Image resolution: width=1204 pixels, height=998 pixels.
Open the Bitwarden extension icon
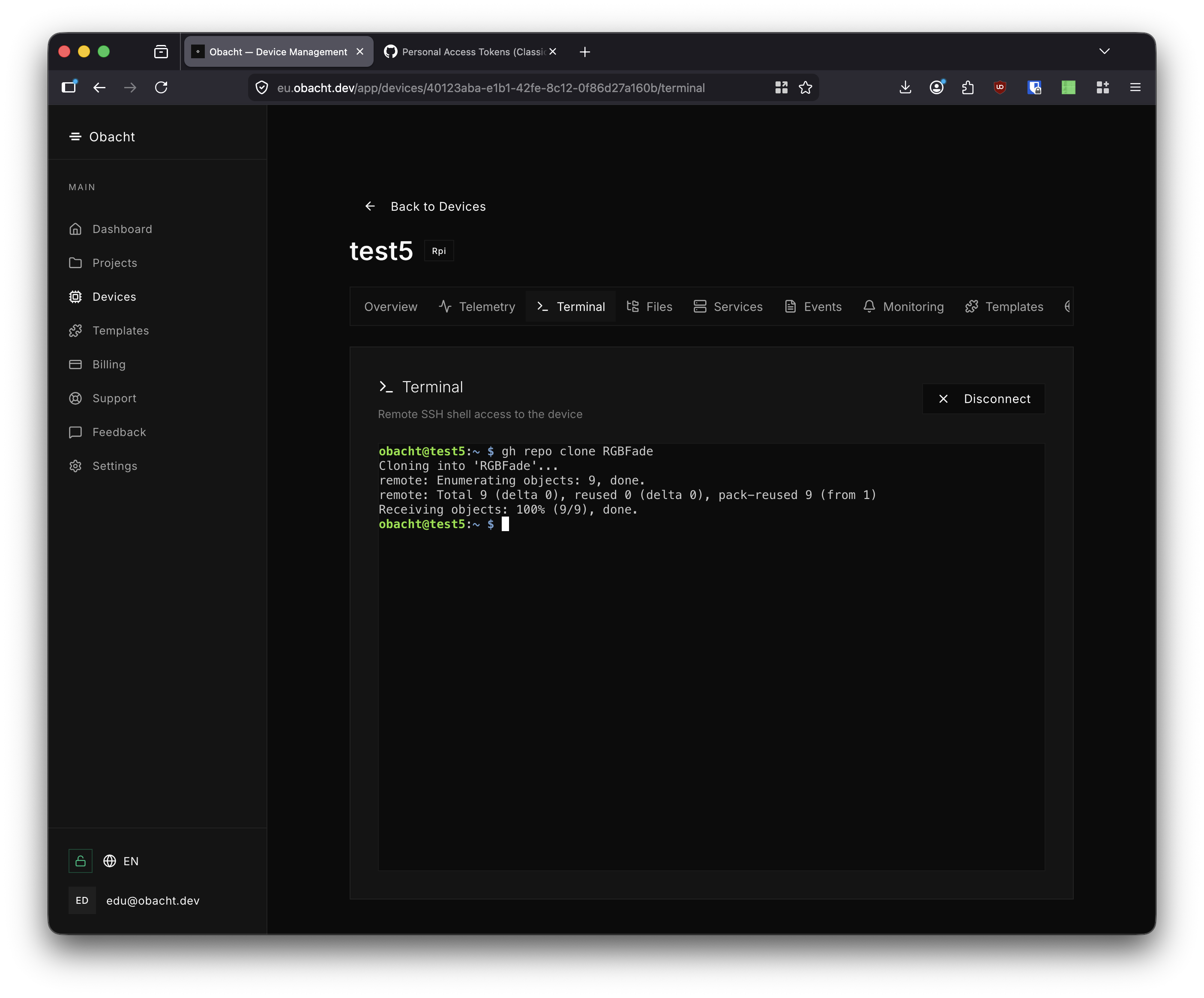click(x=1034, y=88)
